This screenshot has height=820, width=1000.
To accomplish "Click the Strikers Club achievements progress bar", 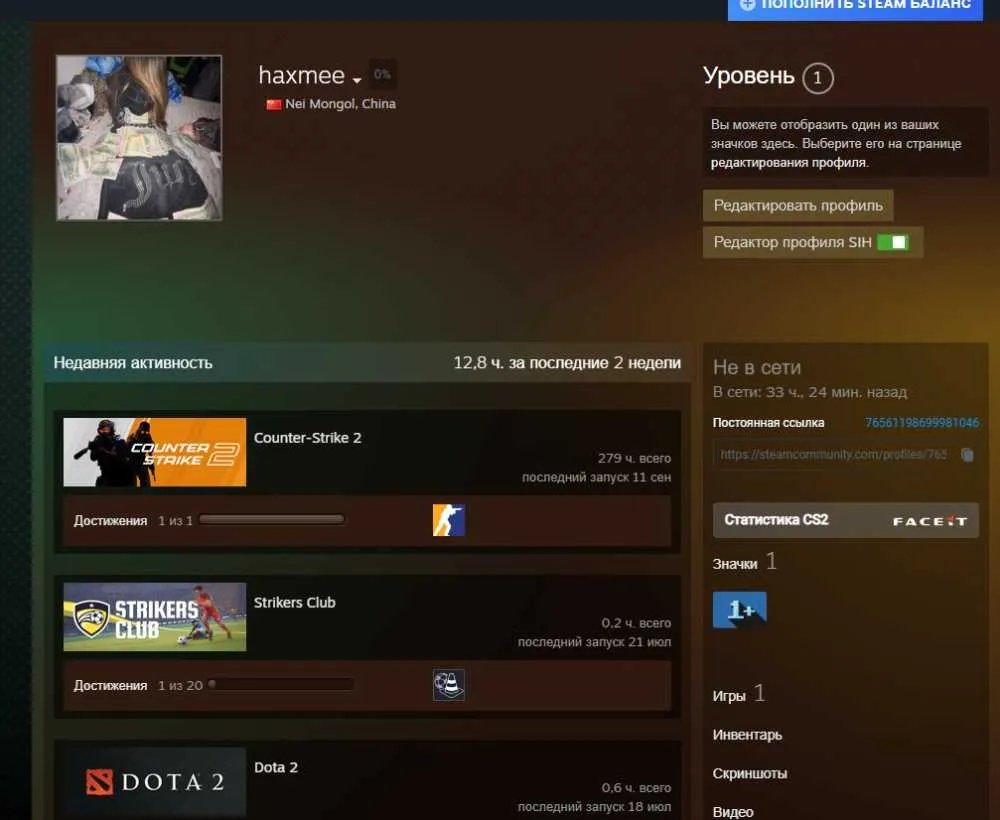I will [280, 685].
